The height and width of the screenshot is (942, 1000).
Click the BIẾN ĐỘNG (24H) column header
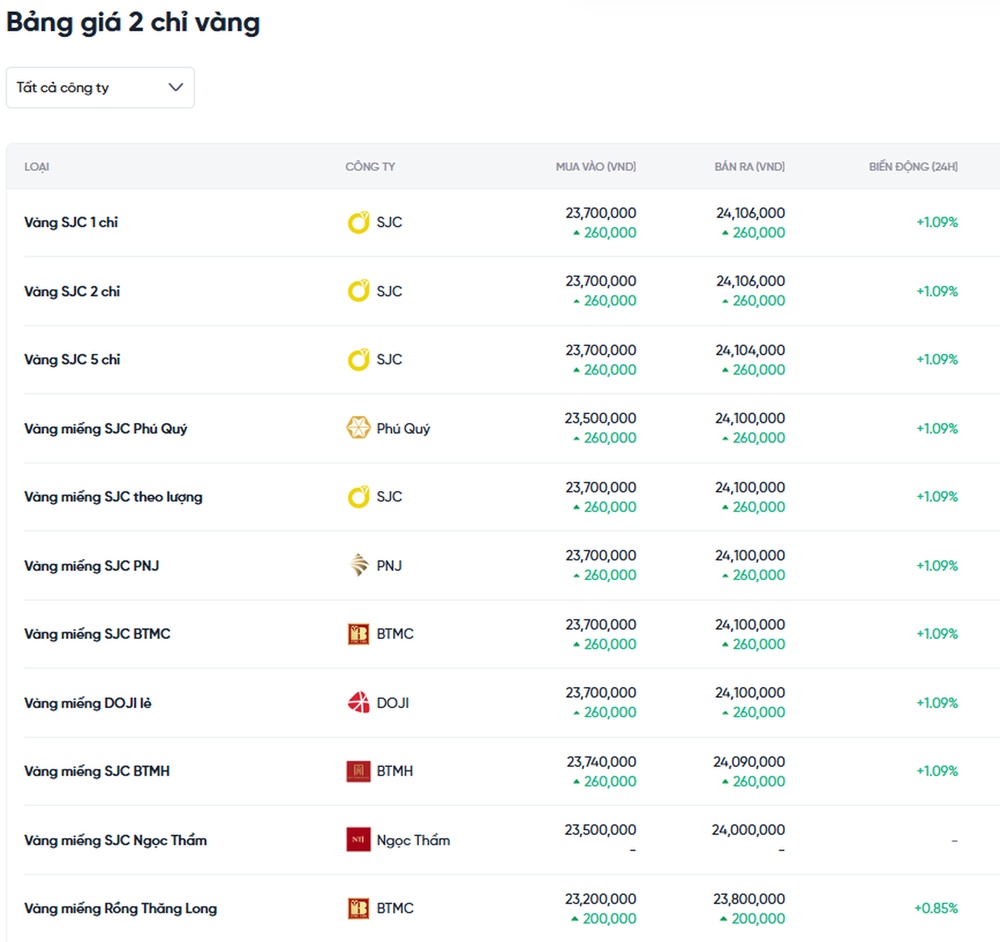click(913, 167)
